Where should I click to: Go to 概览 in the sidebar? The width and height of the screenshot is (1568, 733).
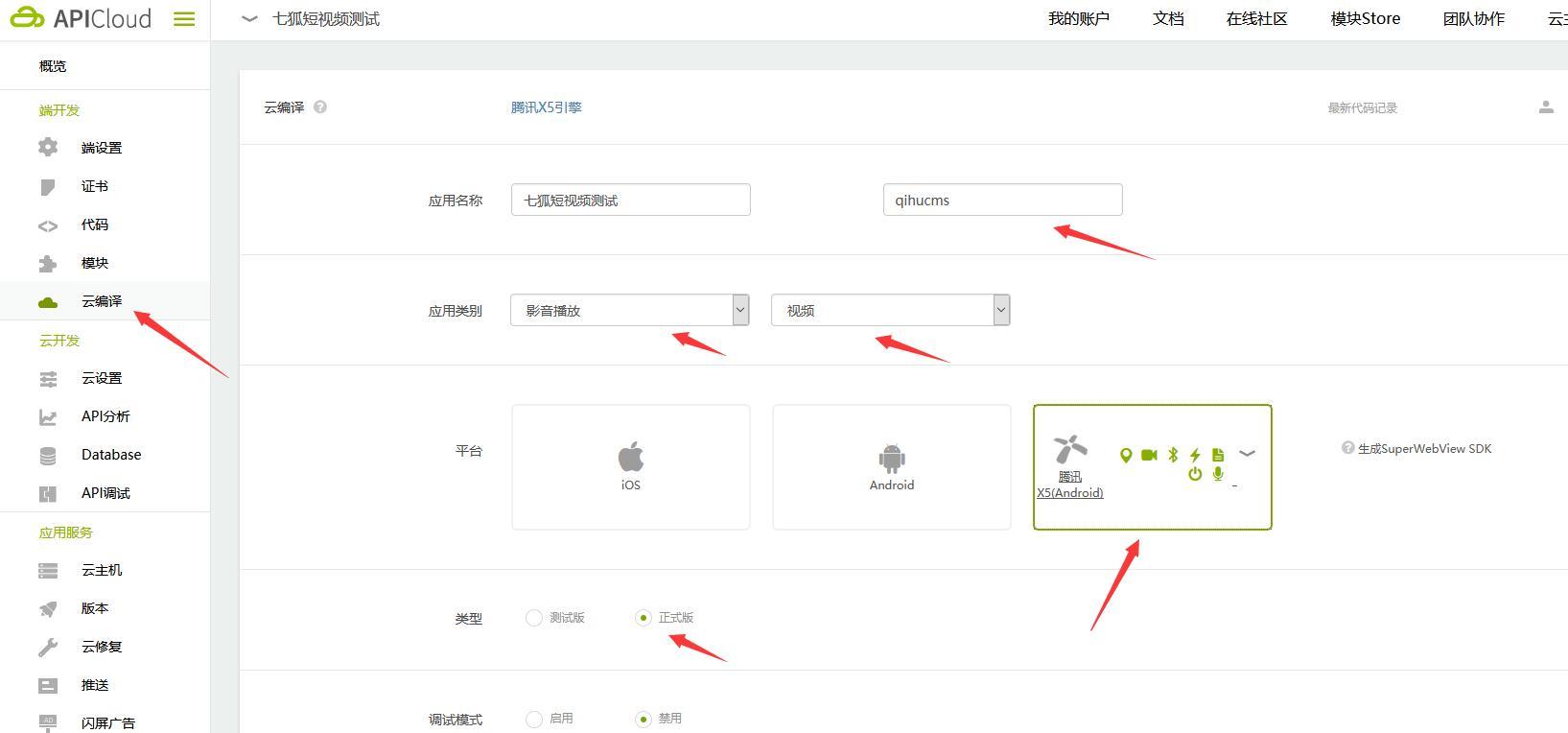tap(53, 66)
